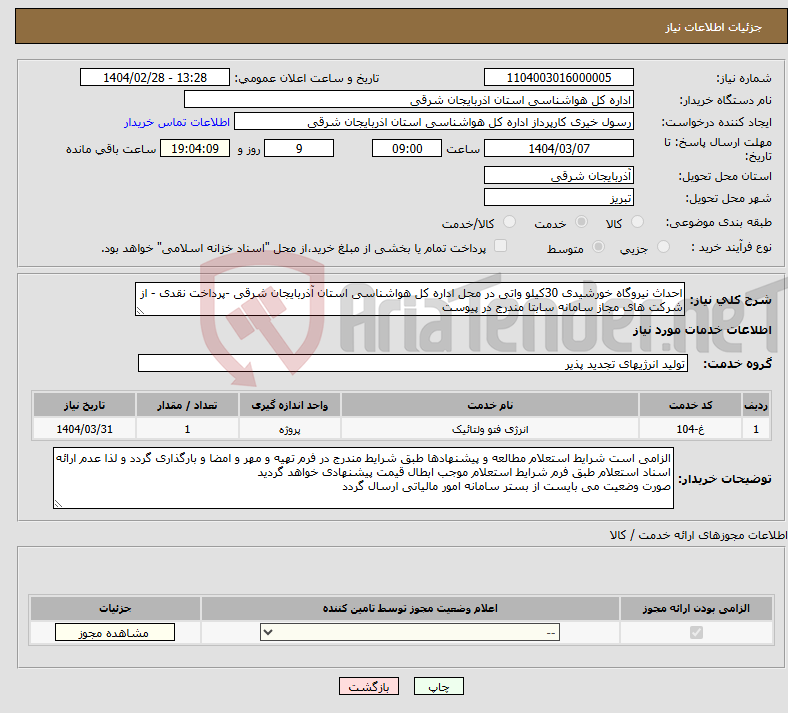The width and height of the screenshot is (788, 713).
Task: Click the تبریز city field
Action: [558, 197]
